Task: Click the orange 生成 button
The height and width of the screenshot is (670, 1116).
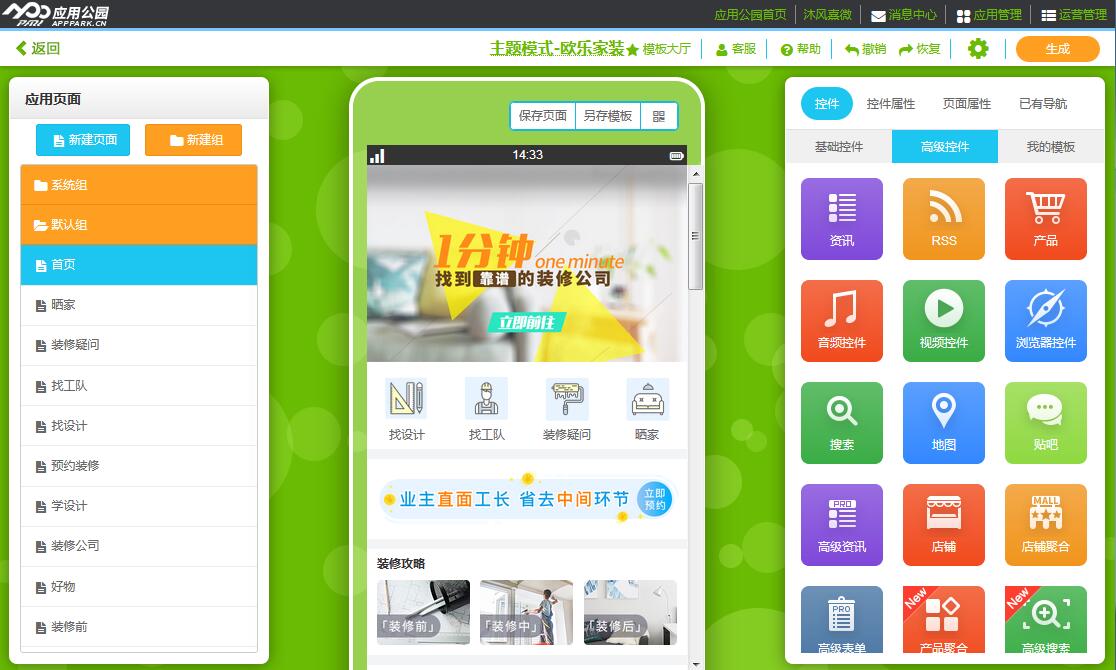Action: click(x=1057, y=49)
